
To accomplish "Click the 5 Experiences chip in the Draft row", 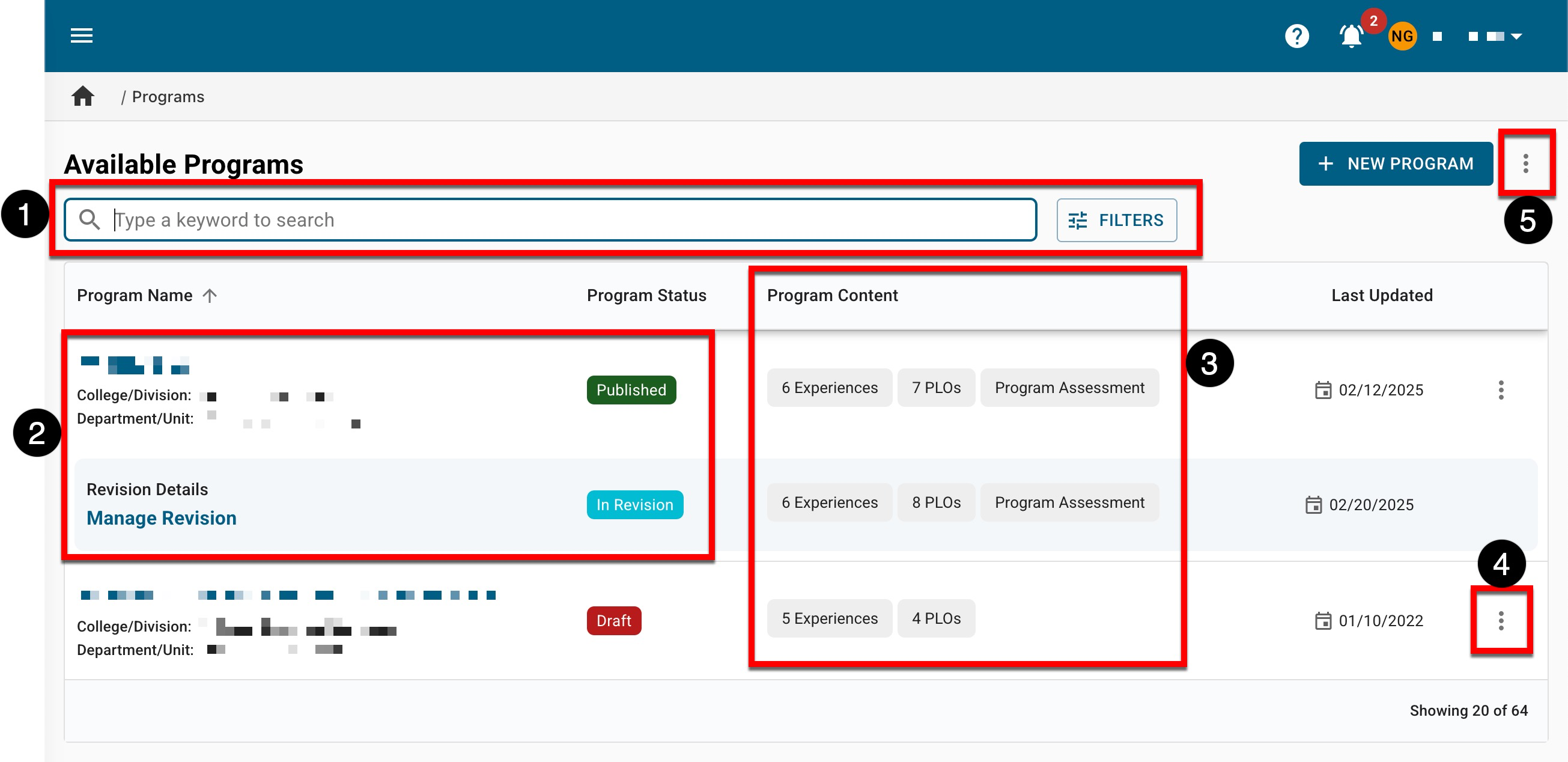I will click(x=829, y=618).
